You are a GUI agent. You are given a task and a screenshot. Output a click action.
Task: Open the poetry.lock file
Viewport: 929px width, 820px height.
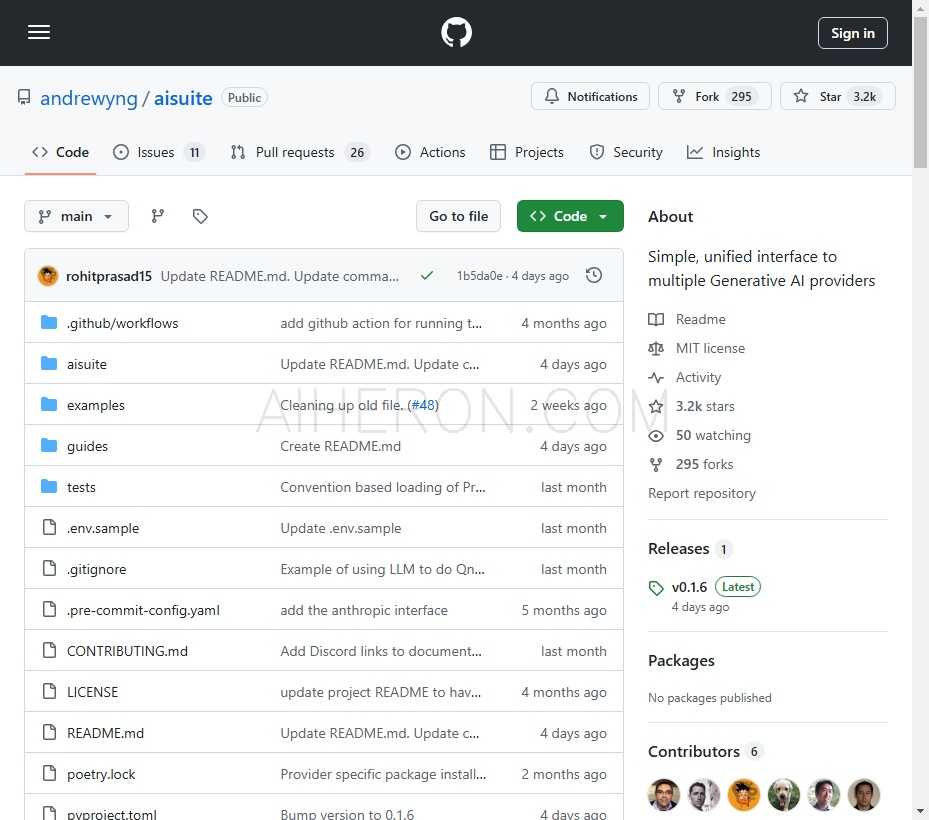coord(101,774)
